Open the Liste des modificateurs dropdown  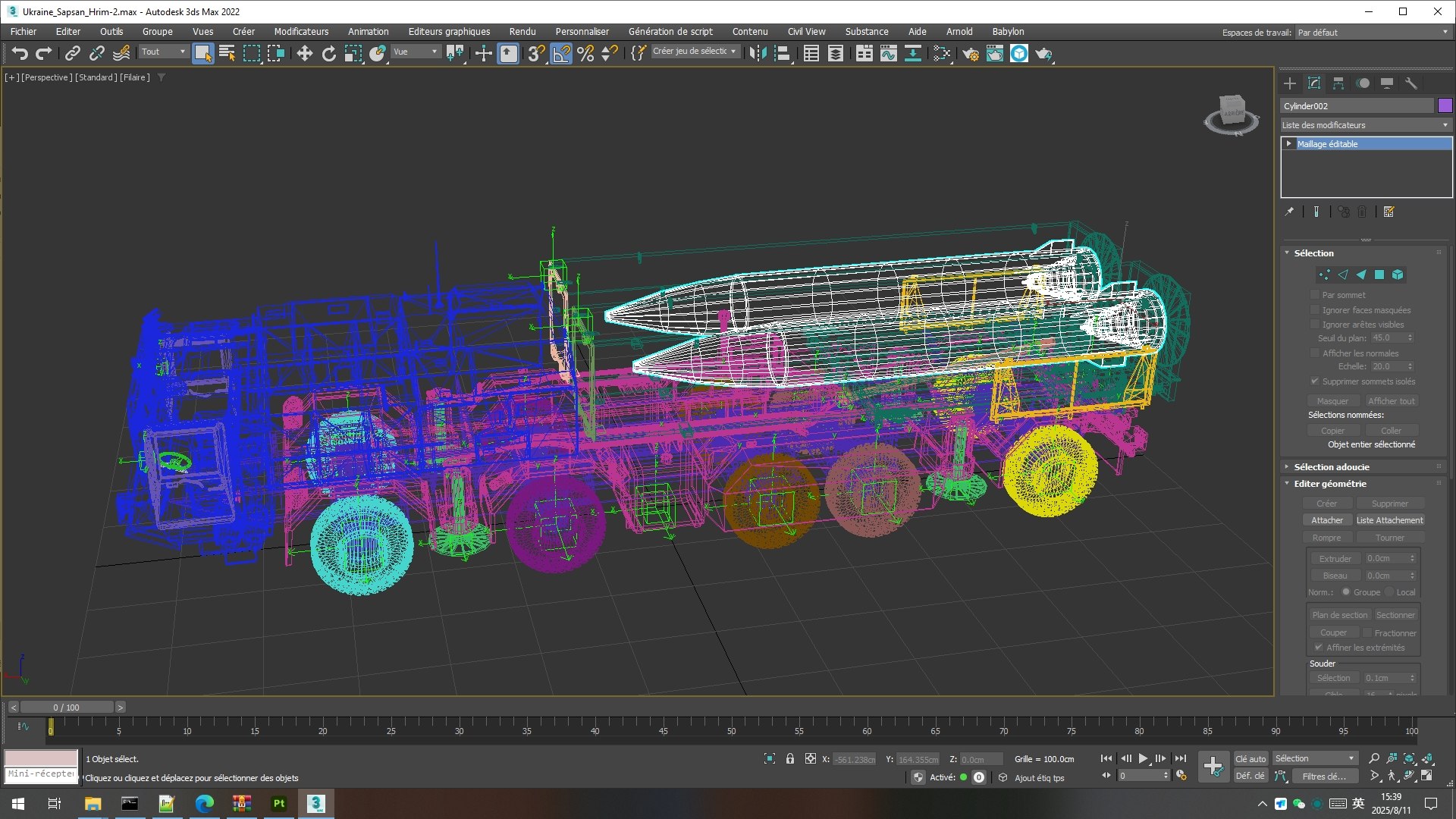(1365, 125)
